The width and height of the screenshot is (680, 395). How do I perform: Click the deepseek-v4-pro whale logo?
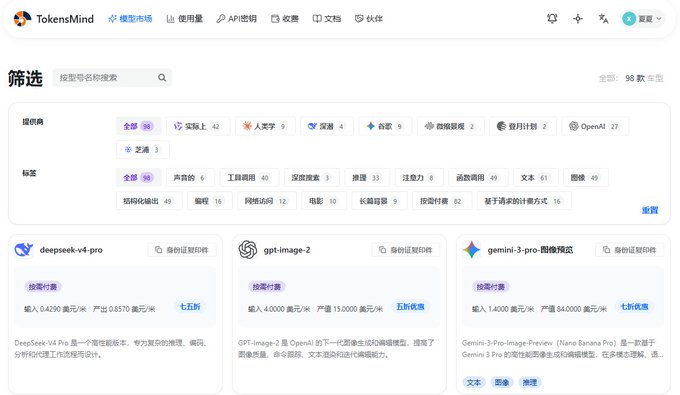24,250
